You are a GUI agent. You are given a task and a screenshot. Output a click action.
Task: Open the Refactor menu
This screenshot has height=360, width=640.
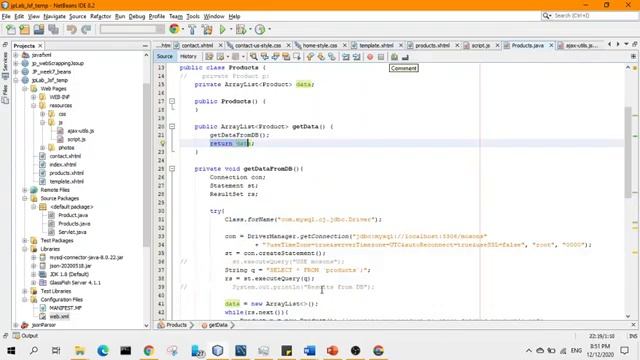100,16
